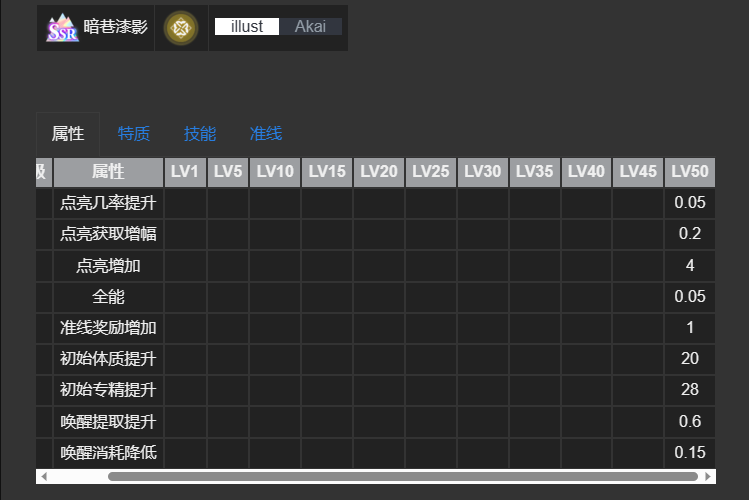Click the LV50 column header
This screenshot has width=749, height=500.
(x=690, y=172)
